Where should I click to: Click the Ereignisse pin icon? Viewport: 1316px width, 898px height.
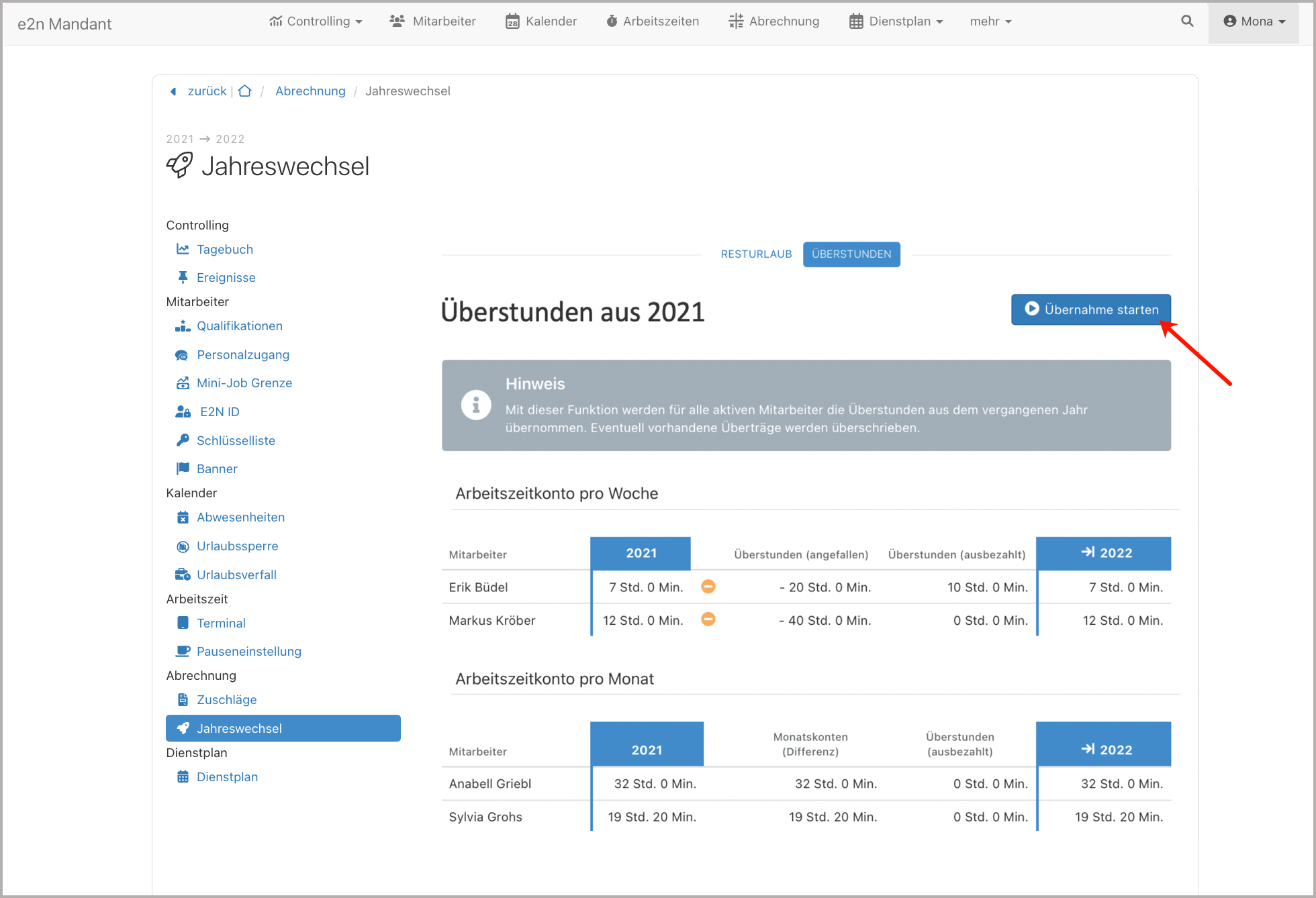point(182,277)
